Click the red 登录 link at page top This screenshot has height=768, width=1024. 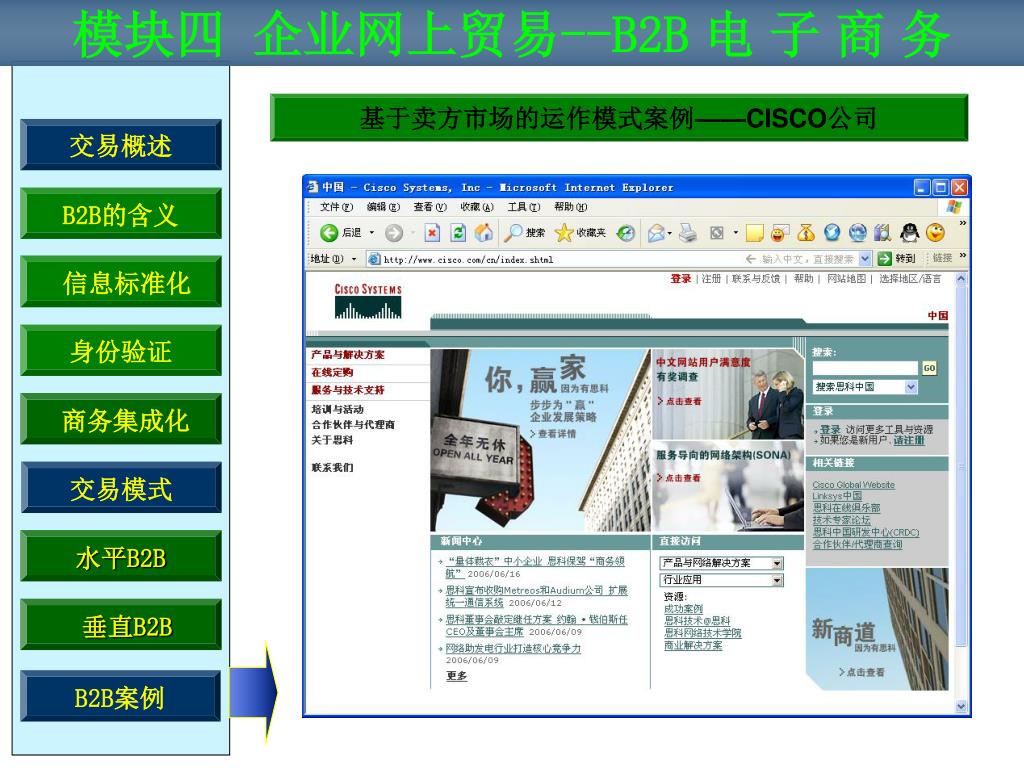pyautogui.click(x=680, y=279)
